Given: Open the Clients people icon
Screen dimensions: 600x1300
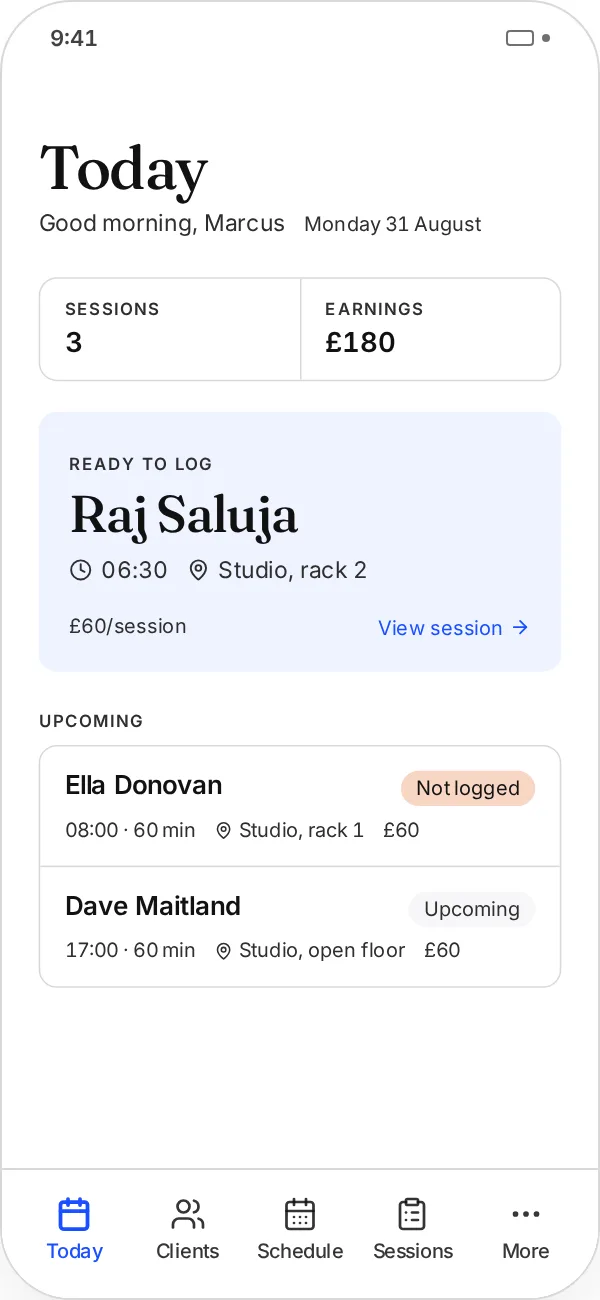Looking at the screenshot, I should pos(187,1214).
